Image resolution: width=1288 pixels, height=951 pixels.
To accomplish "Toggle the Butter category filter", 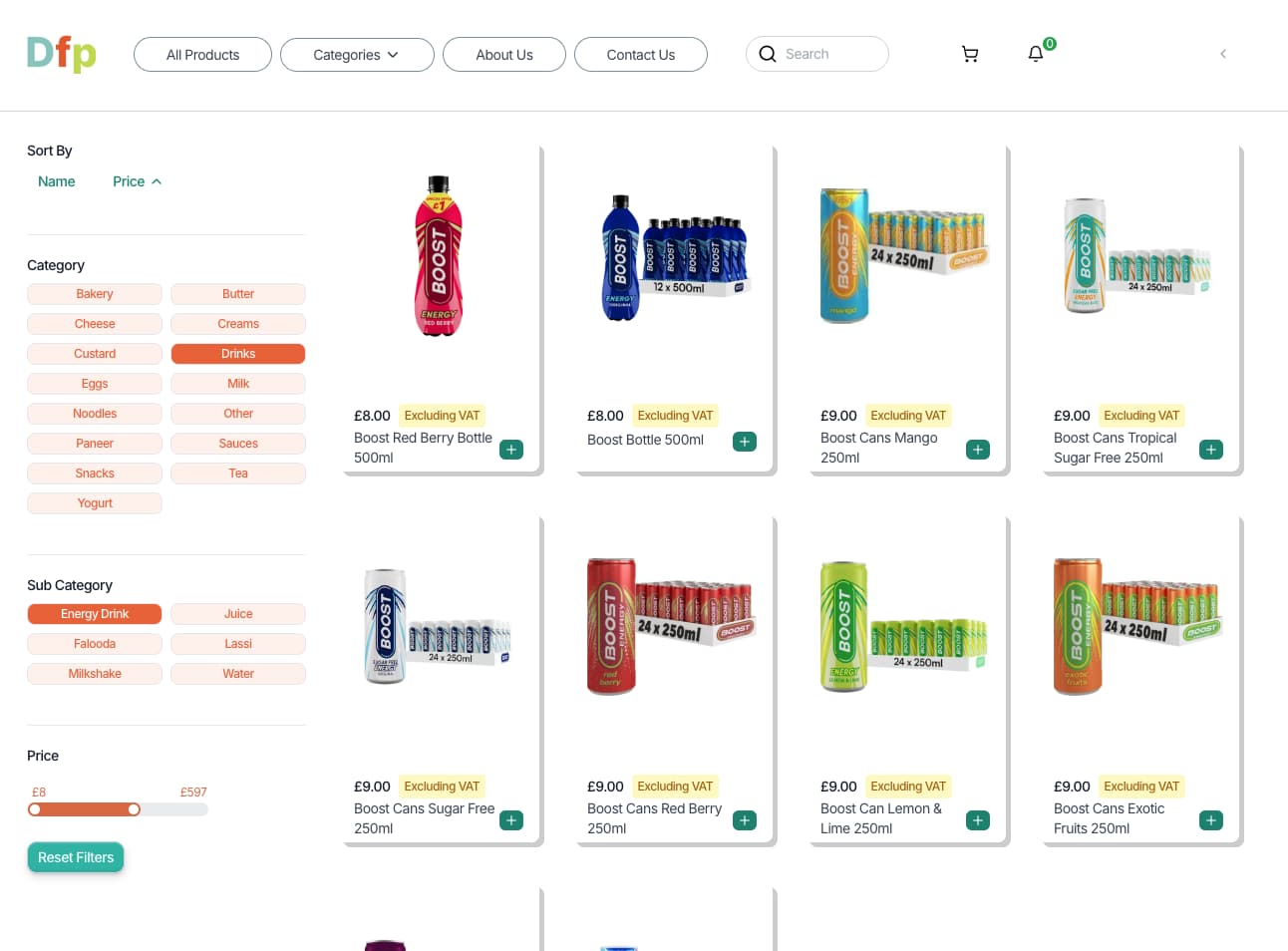I will pyautogui.click(x=238, y=294).
